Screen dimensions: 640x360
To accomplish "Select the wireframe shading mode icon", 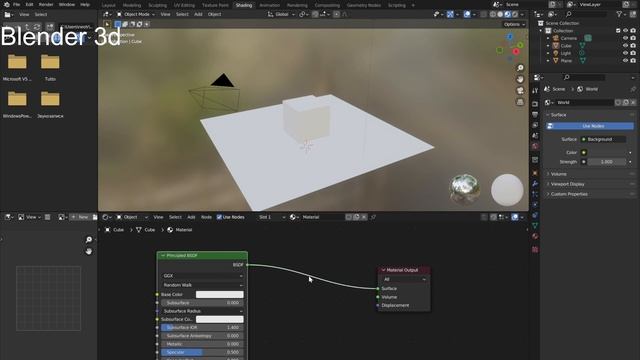I will 493,14.
